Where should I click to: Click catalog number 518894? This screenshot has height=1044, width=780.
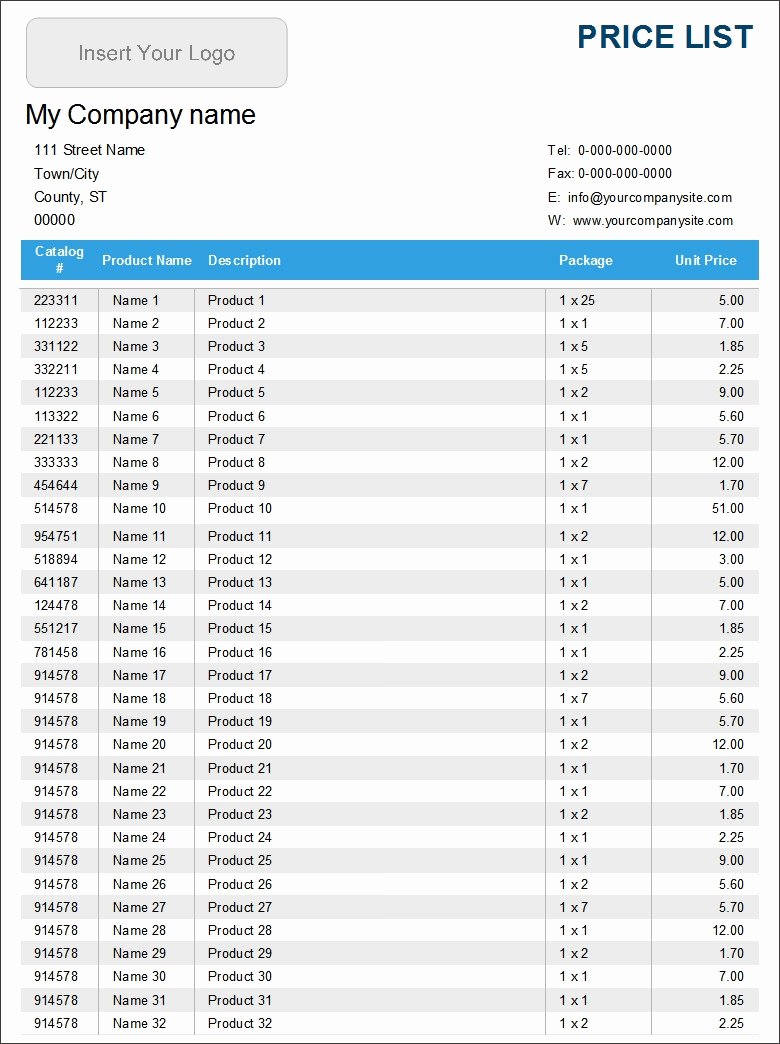(x=56, y=559)
